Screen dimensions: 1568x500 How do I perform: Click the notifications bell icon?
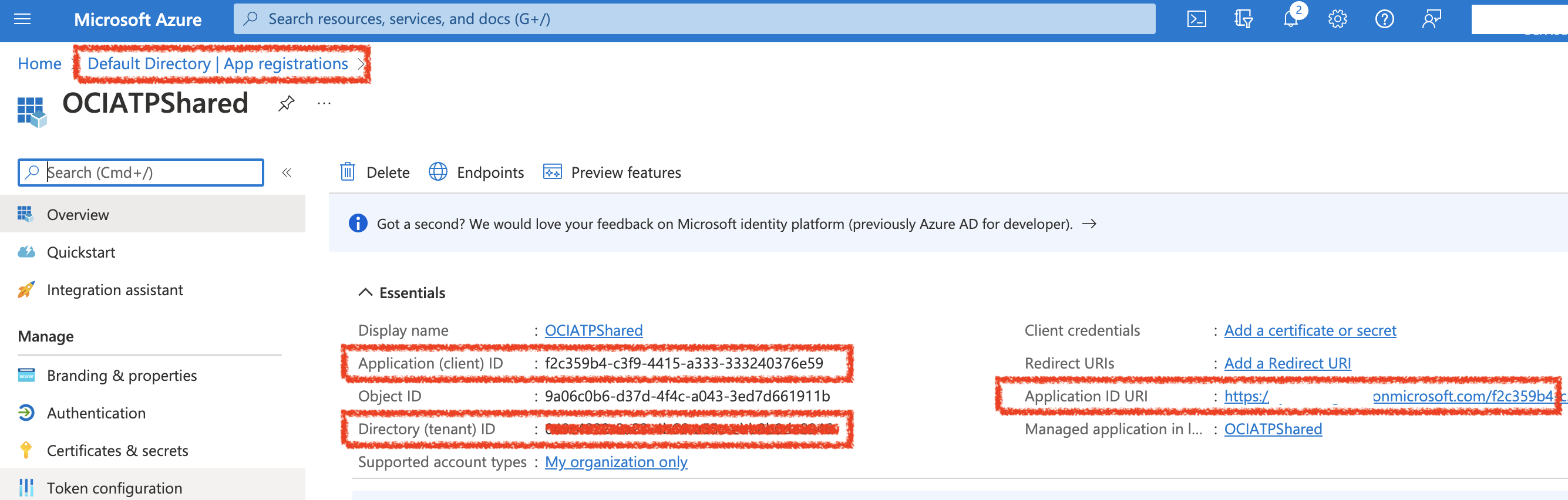[x=1290, y=19]
